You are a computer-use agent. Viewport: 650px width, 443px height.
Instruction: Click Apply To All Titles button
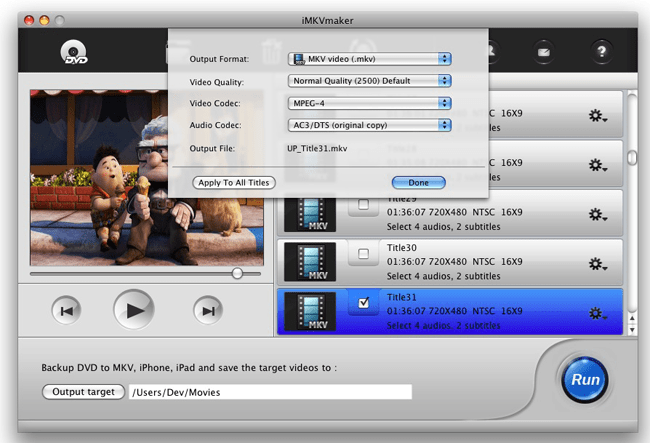234,182
